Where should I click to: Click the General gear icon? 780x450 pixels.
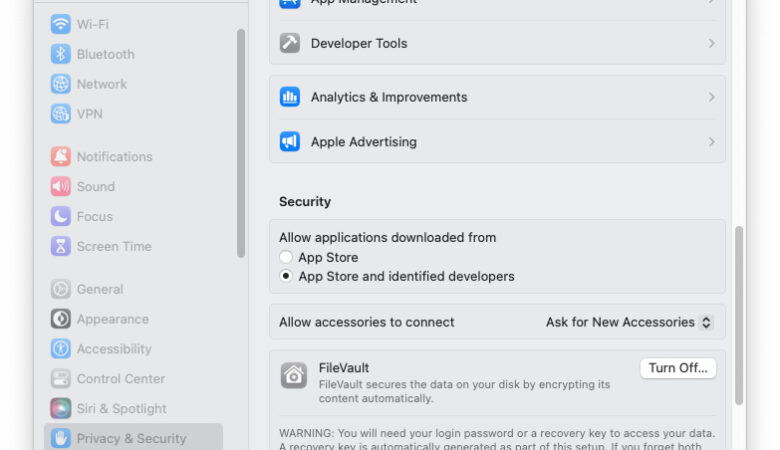pos(60,289)
